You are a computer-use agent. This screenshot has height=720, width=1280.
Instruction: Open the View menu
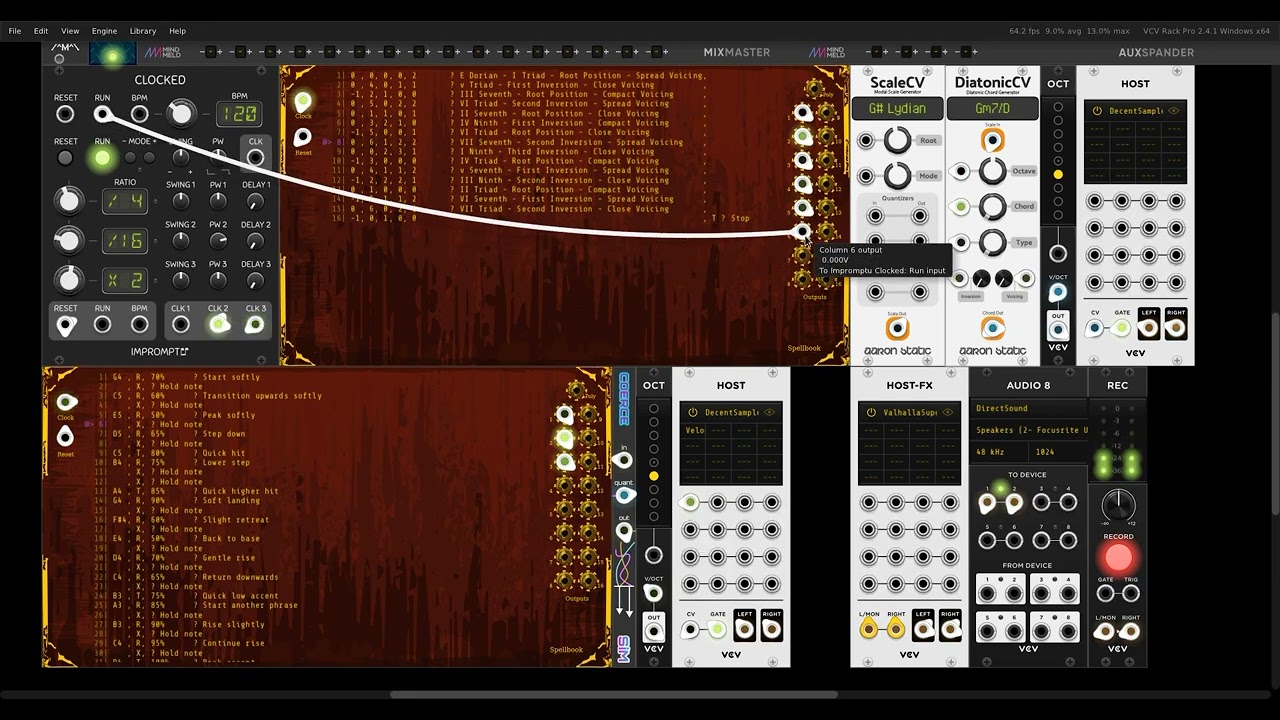pyautogui.click(x=70, y=31)
